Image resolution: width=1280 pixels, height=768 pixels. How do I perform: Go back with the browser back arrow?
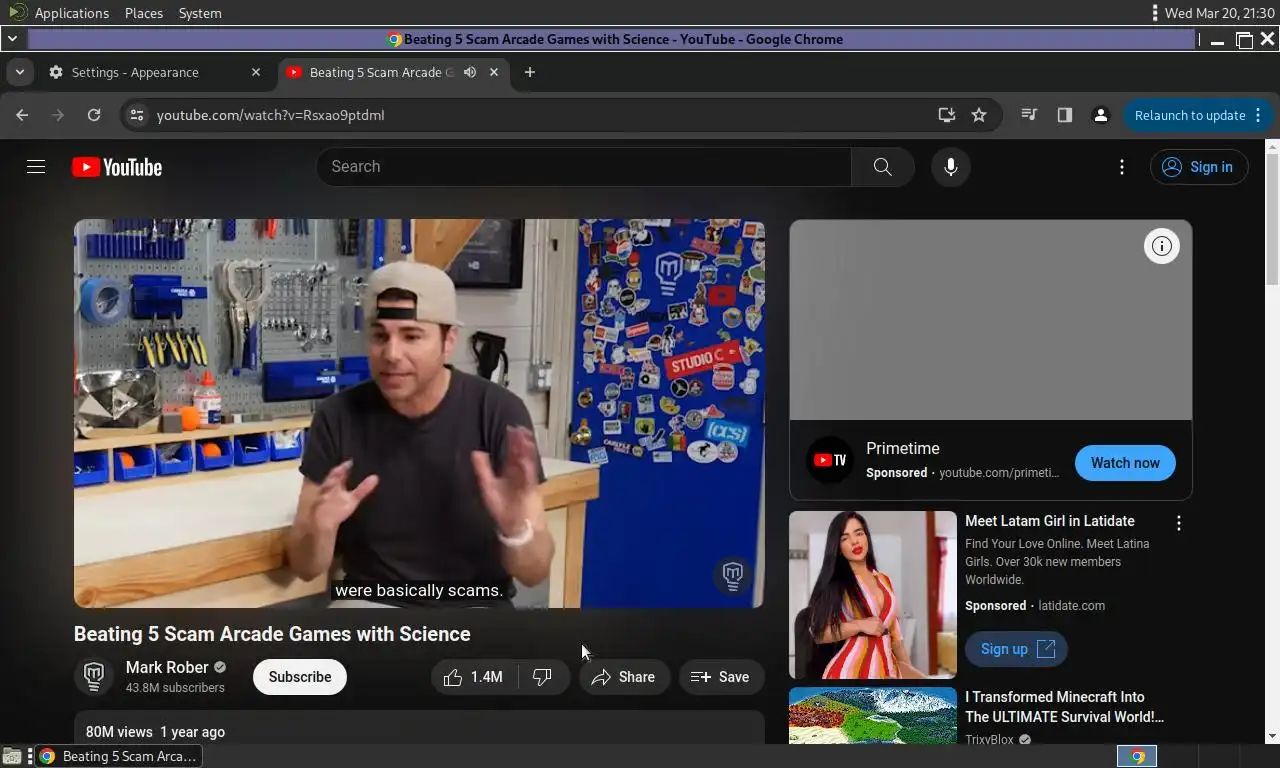tap(22, 115)
